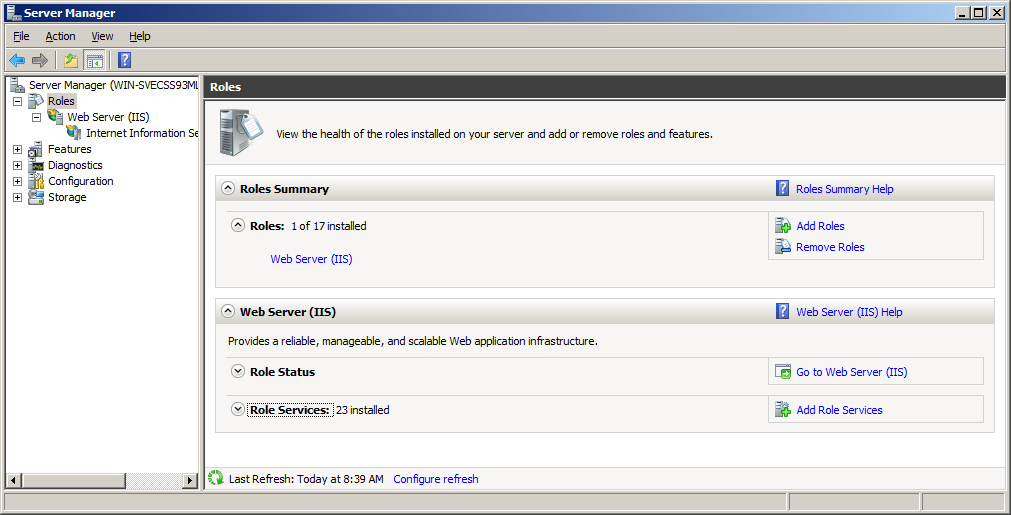
Task: Select Web Server (IIS) in the tree
Action: (x=108, y=117)
